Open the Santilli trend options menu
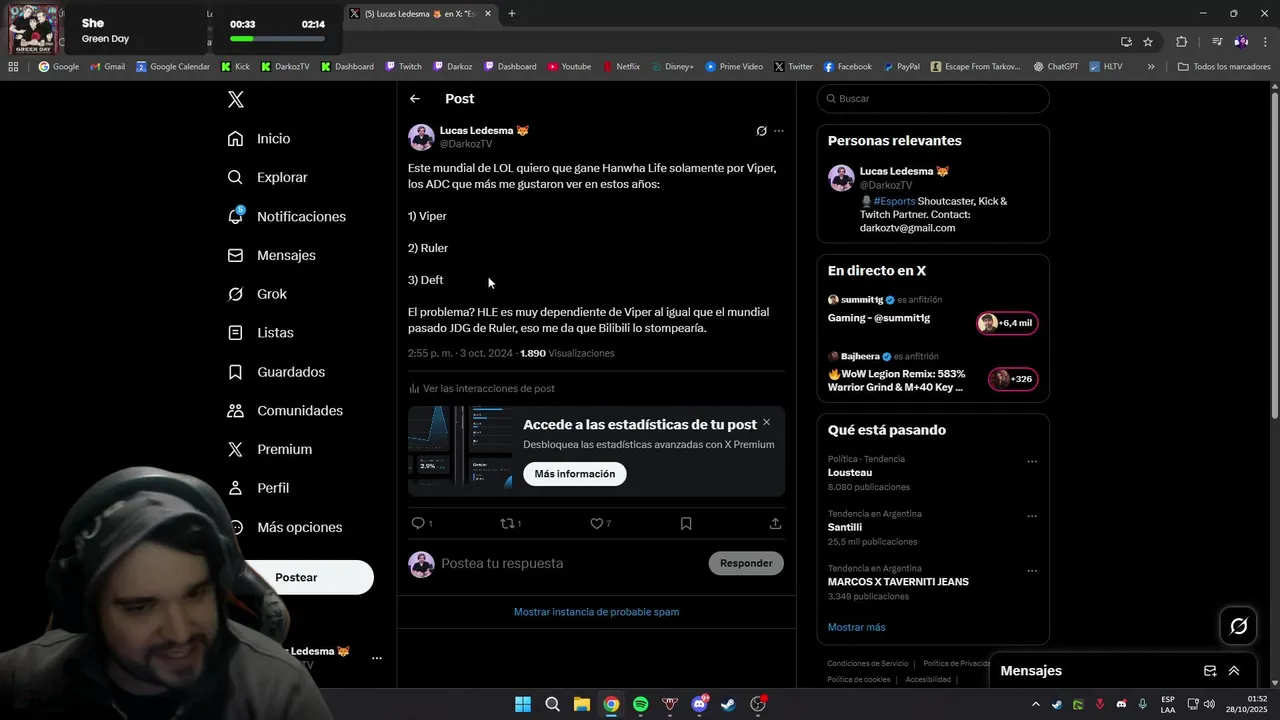This screenshot has height=720, width=1280. pyautogui.click(x=1032, y=517)
